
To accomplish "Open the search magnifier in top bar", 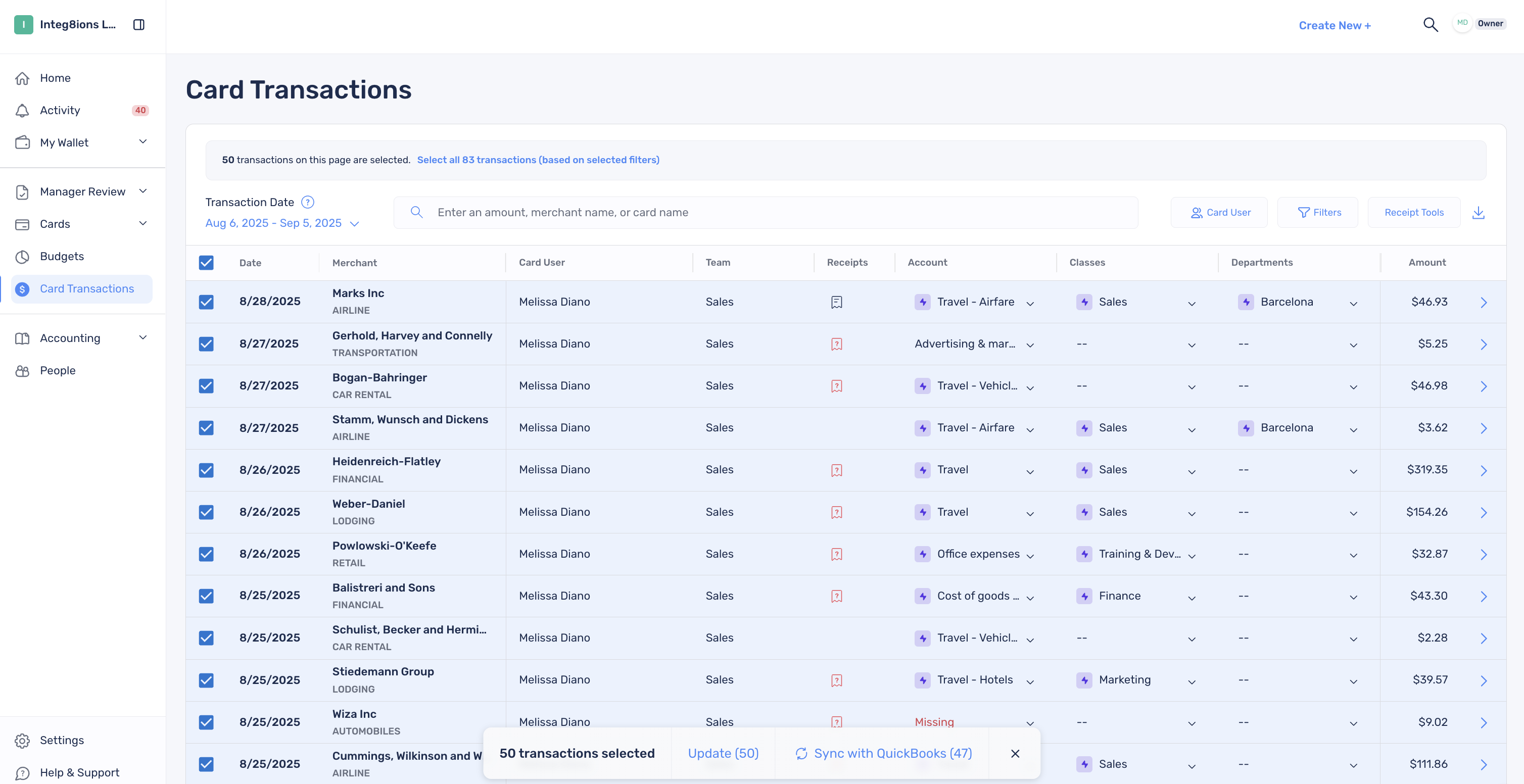I will point(1430,25).
